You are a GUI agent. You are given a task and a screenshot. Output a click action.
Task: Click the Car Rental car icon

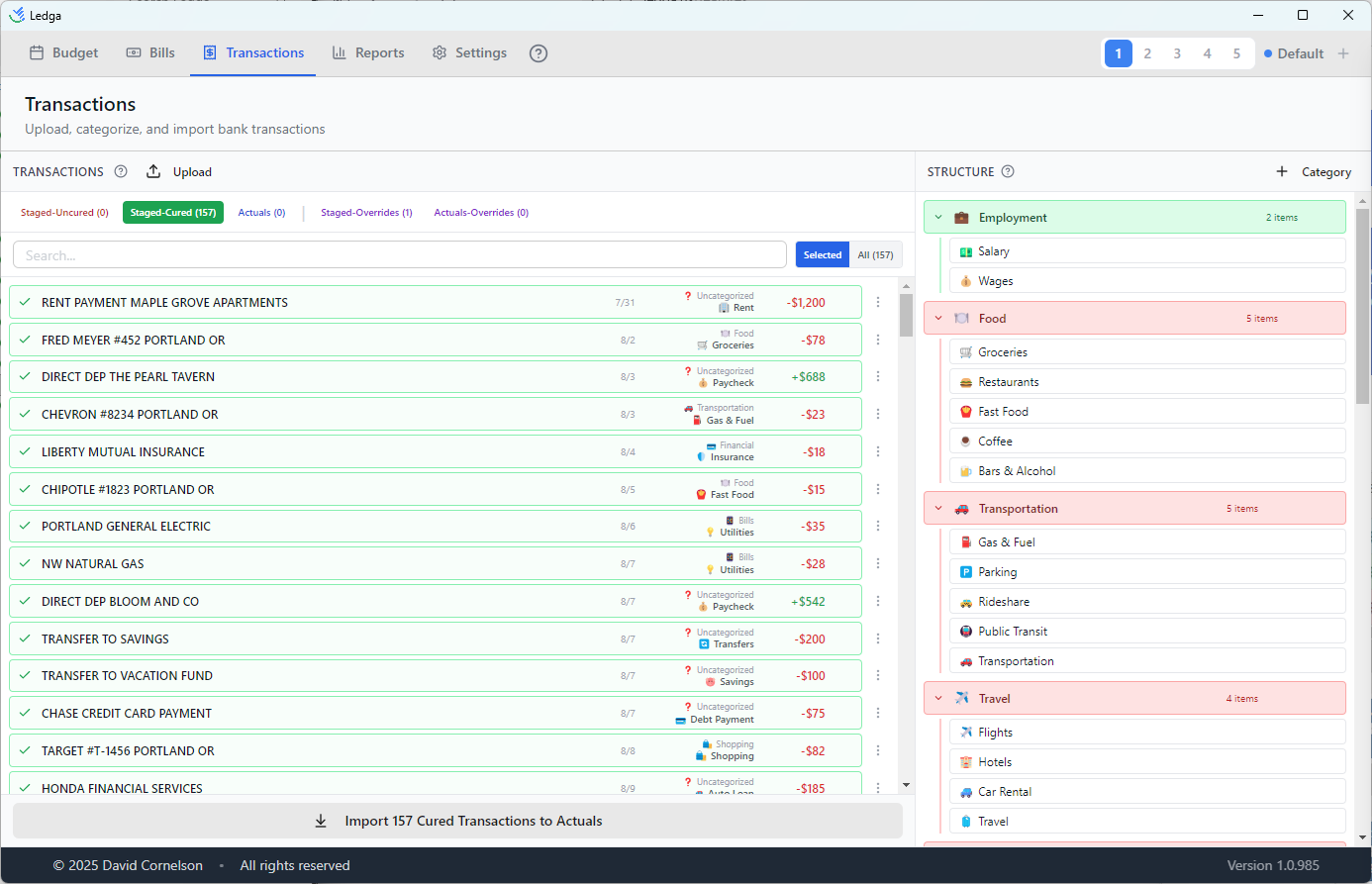[965, 792]
